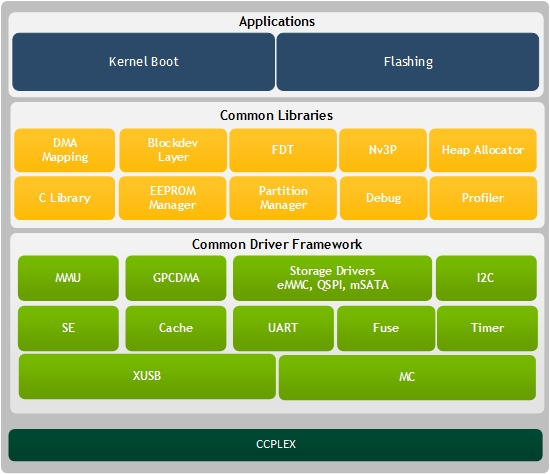The height and width of the screenshot is (474, 550).
Task: Select the XUSB driver block
Action: point(147,376)
